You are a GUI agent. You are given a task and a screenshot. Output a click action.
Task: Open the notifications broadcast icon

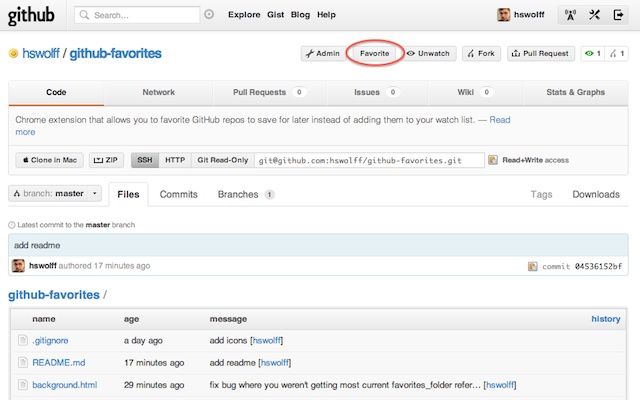coord(570,15)
